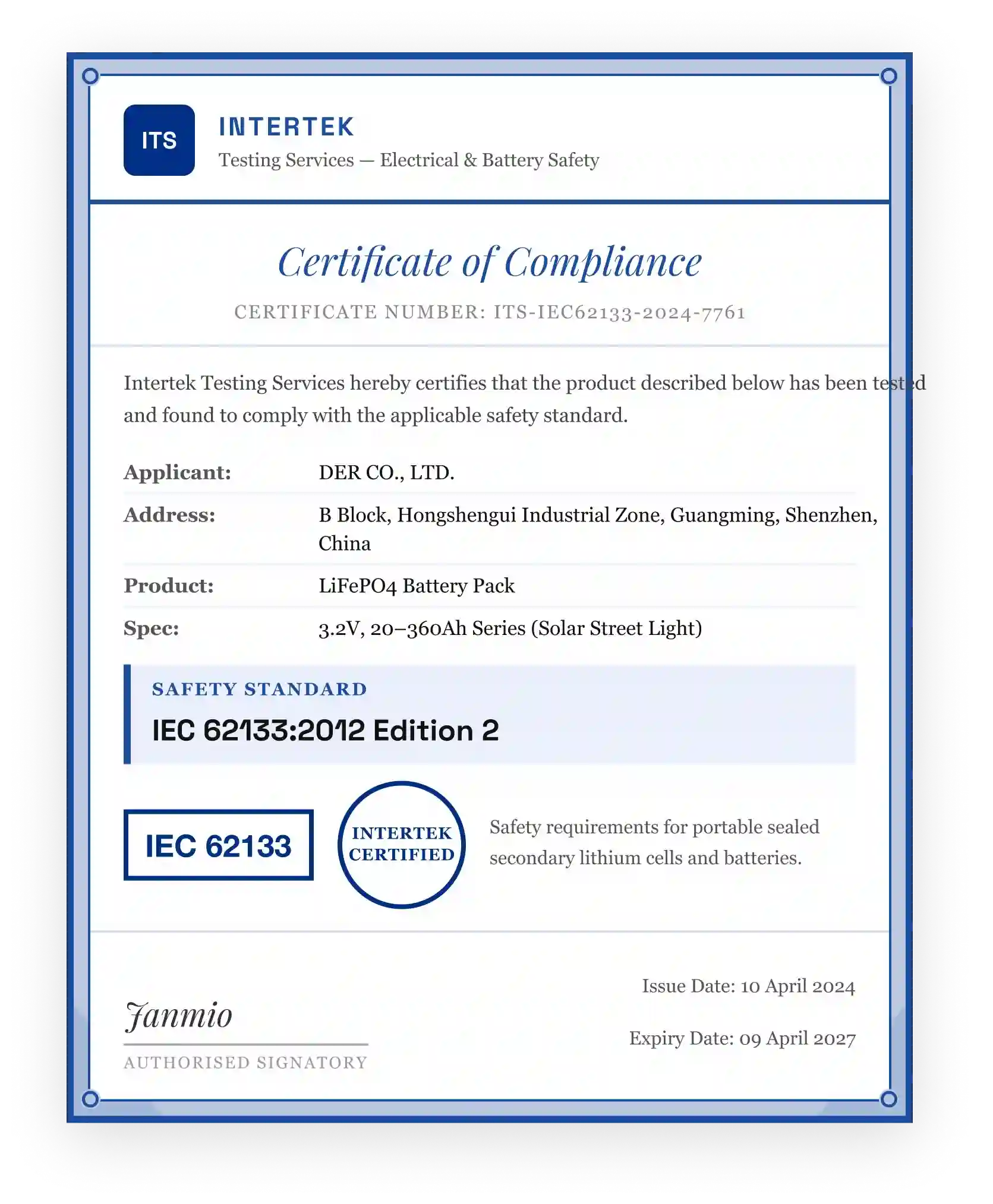Click the IEC 62133 boxed mark
Image resolution: width=993 pixels, height=1204 pixels.
[219, 845]
